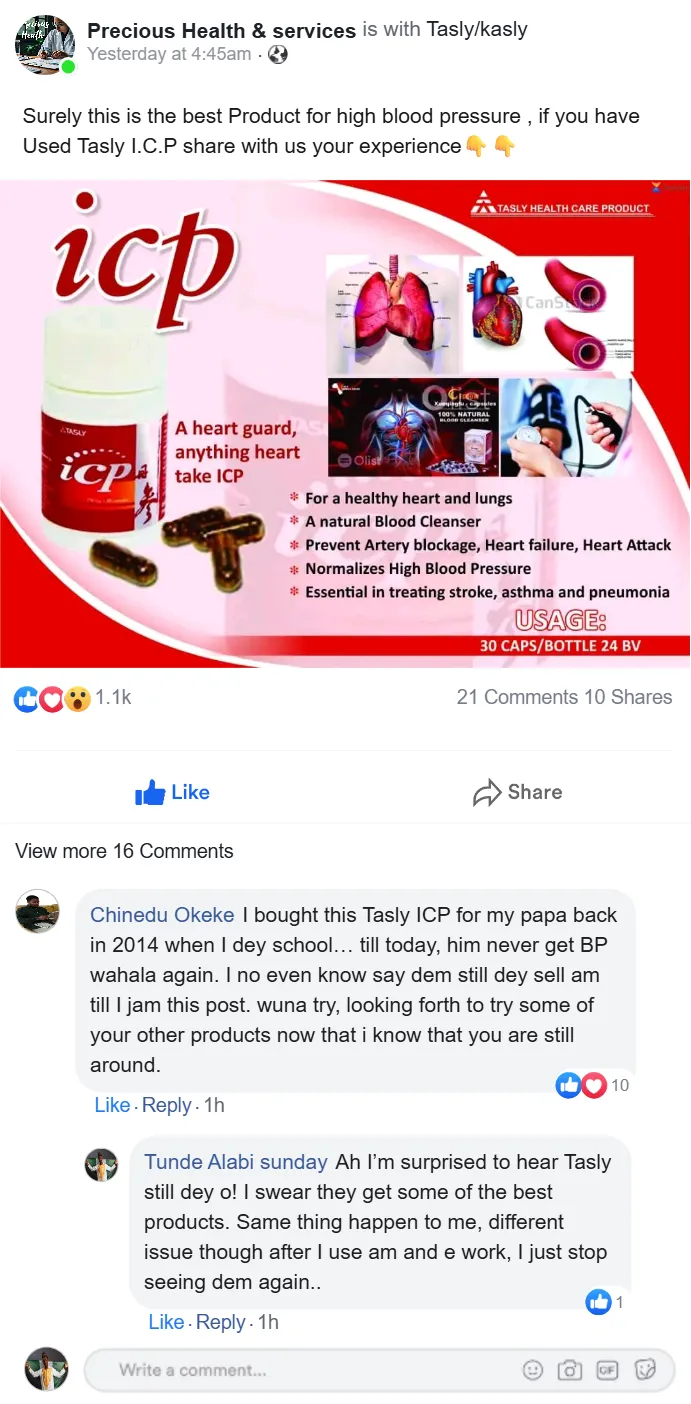
Task: Click the emoji icon in comment box
Action: [x=533, y=1370]
